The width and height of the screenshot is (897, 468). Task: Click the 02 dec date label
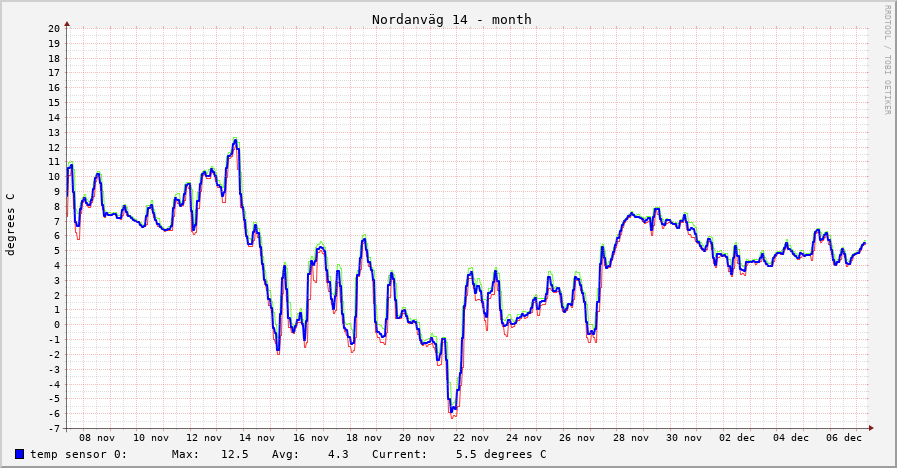(738, 438)
